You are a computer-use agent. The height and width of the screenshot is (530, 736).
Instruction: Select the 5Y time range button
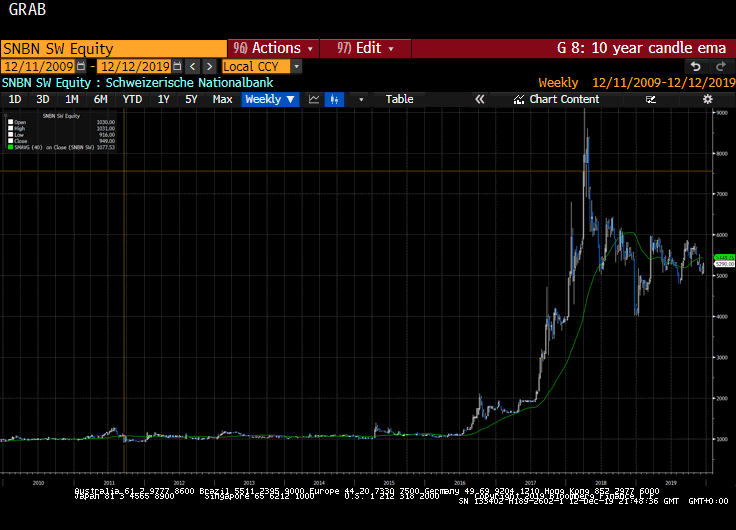191,100
